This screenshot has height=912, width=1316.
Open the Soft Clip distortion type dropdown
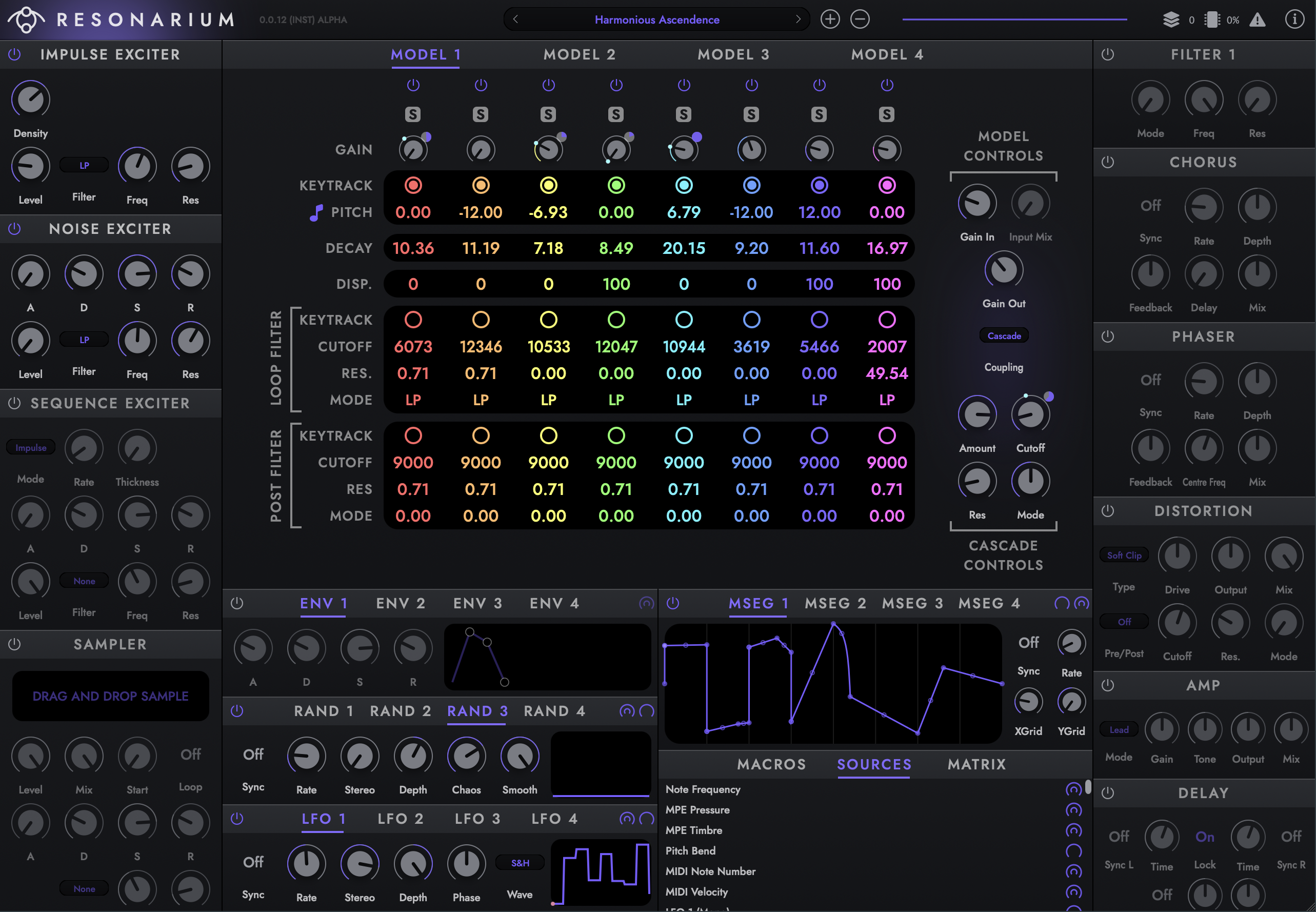(x=1124, y=556)
